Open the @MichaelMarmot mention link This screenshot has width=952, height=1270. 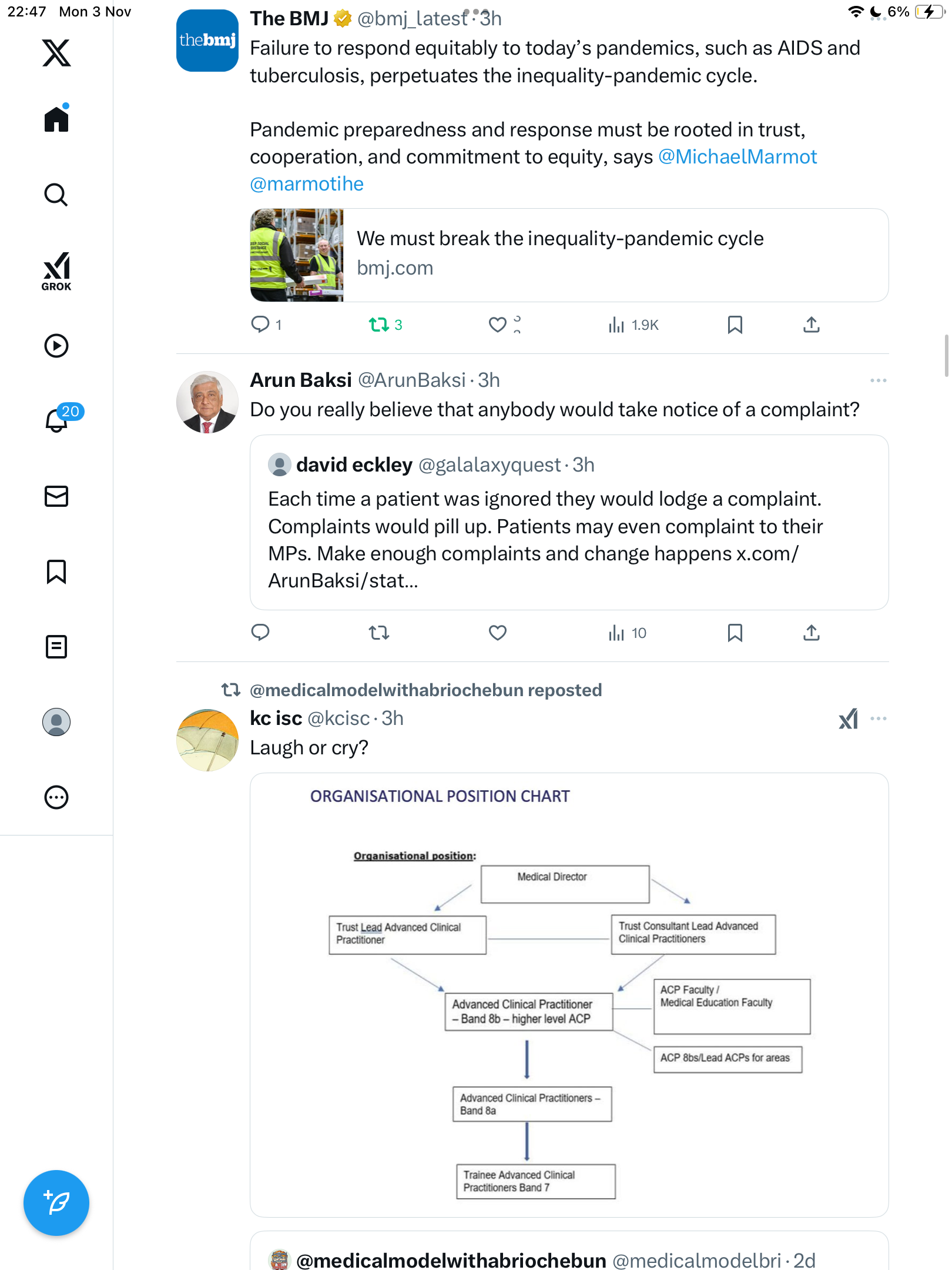tap(738, 157)
